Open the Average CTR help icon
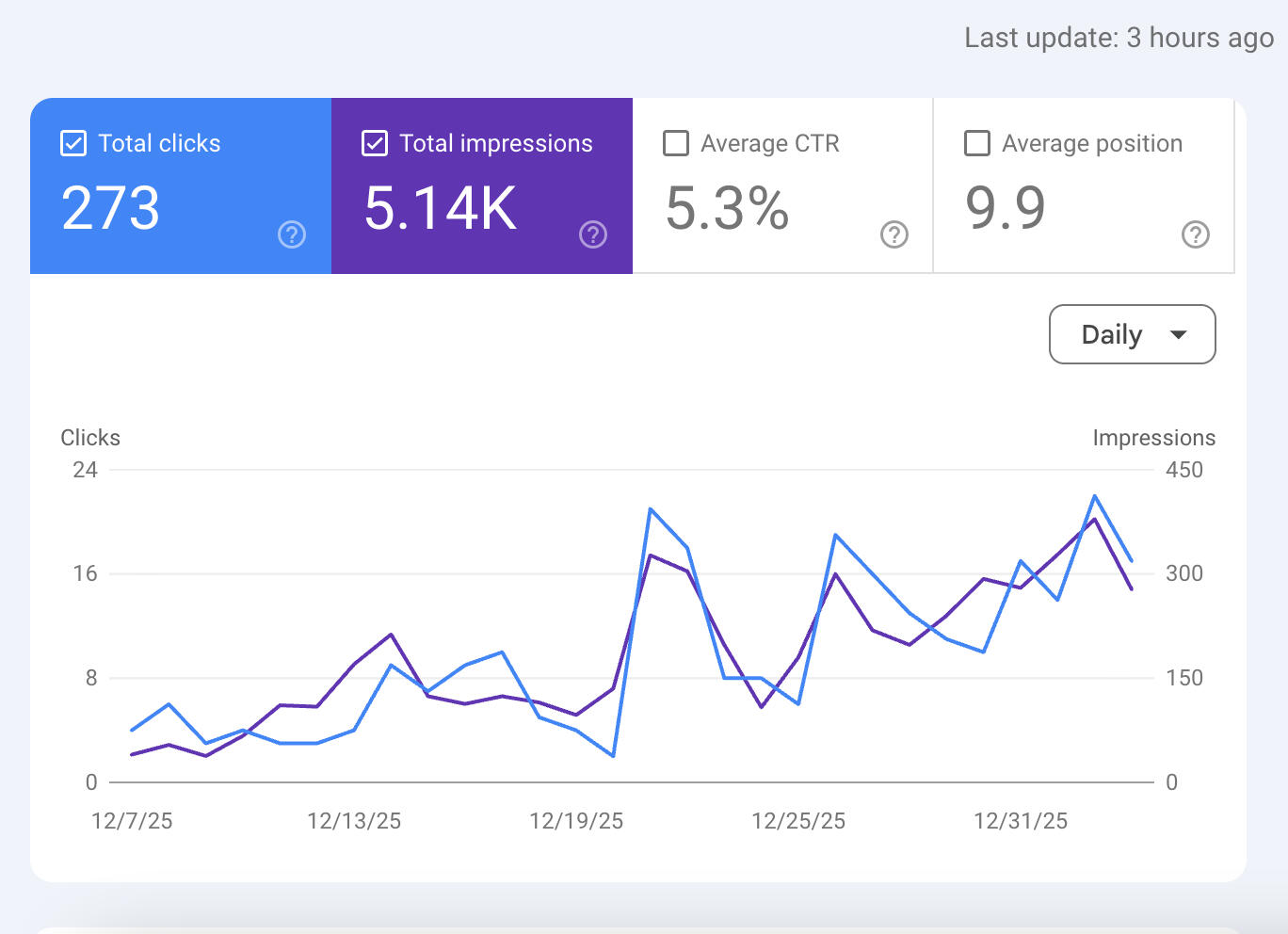This screenshot has width=1288, height=934. point(894,234)
